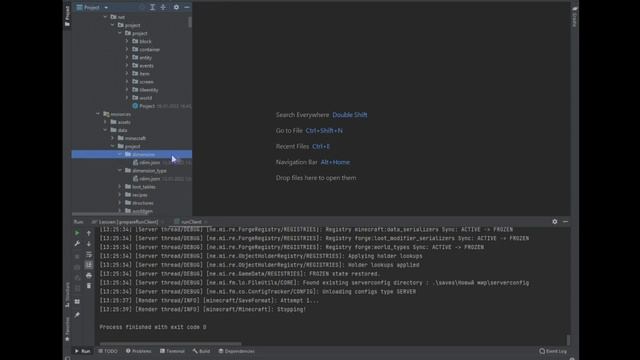Open the Gradle tool window stripe
The width and height of the screenshot is (640, 360).
coord(574,16)
